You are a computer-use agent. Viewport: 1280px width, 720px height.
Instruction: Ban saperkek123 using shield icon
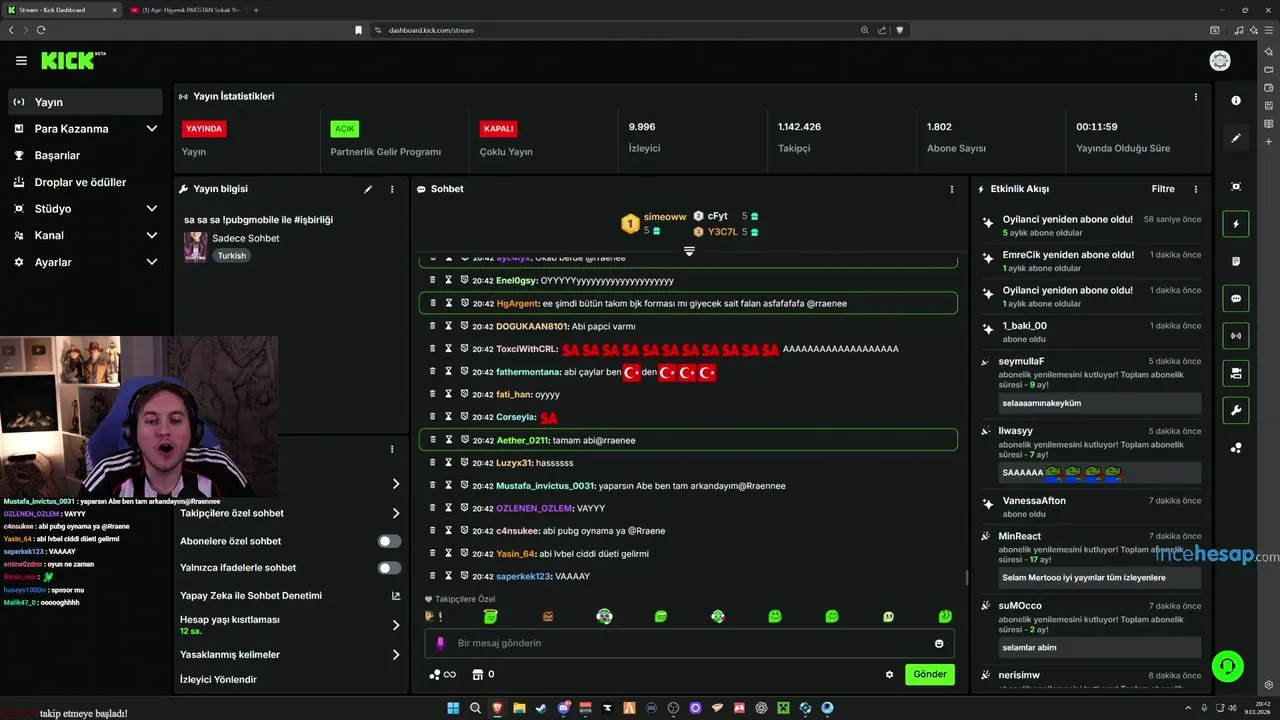click(464, 576)
